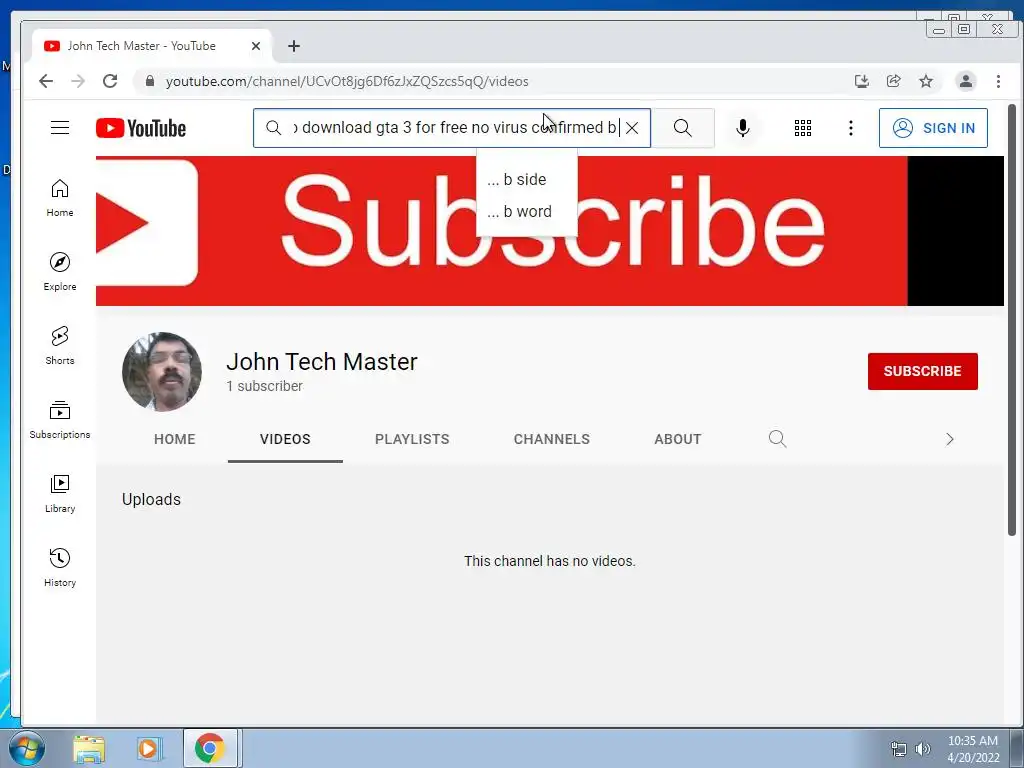Open History in the sidebar
Viewport: 1024px width, 768px height.
[59, 567]
